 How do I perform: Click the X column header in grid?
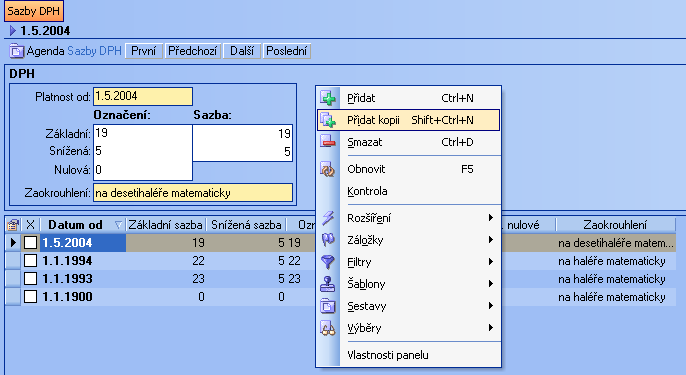point(30,225)
